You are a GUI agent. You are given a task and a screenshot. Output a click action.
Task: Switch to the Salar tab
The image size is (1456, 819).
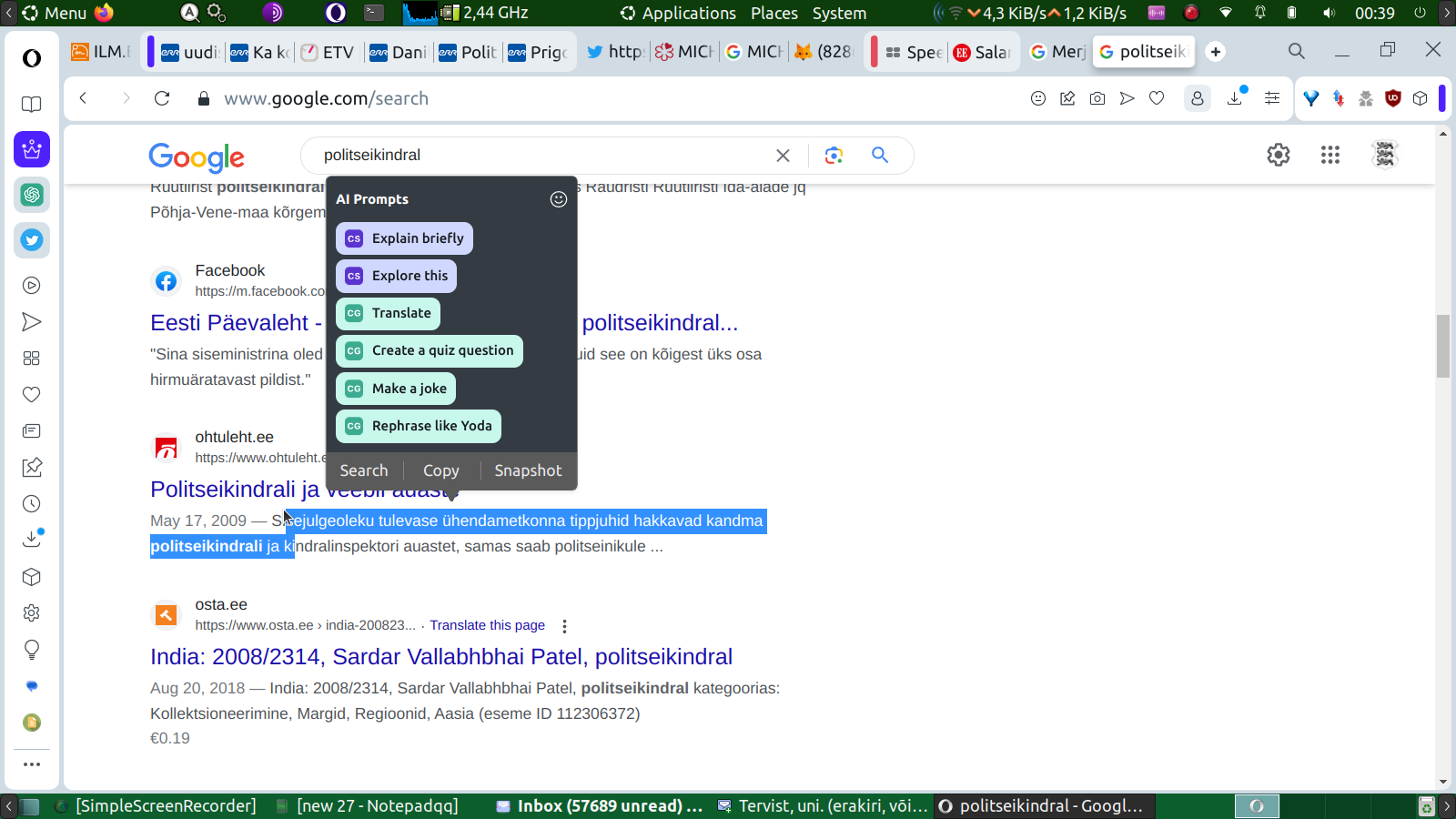(982, 52)
